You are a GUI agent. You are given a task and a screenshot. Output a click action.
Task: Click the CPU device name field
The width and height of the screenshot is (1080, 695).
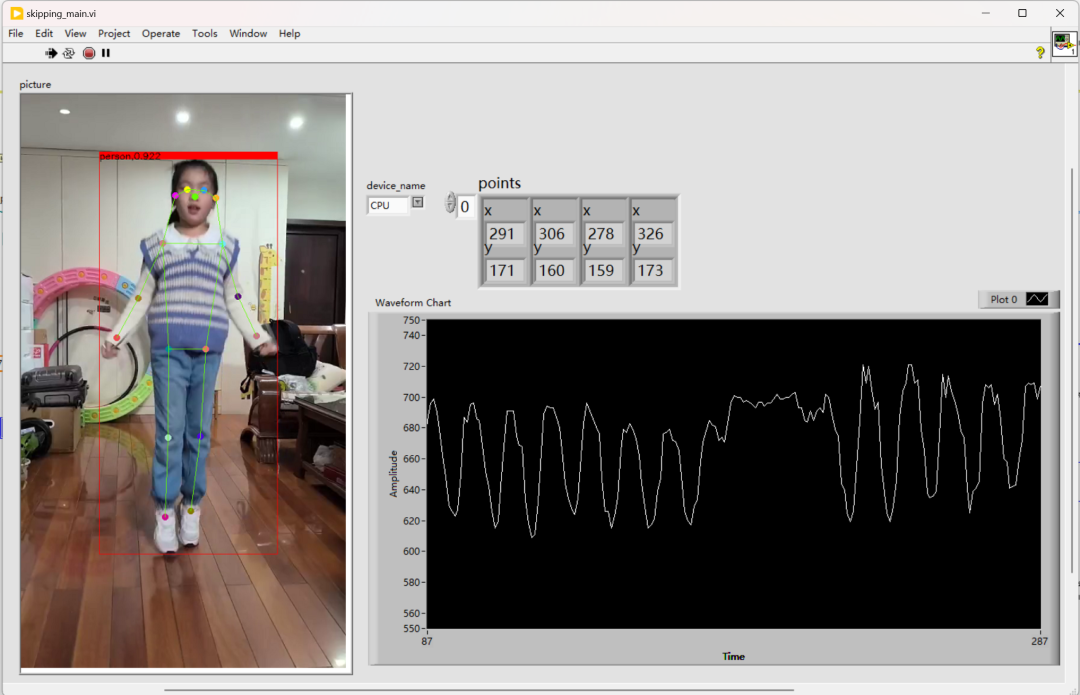tap(388, 205)
